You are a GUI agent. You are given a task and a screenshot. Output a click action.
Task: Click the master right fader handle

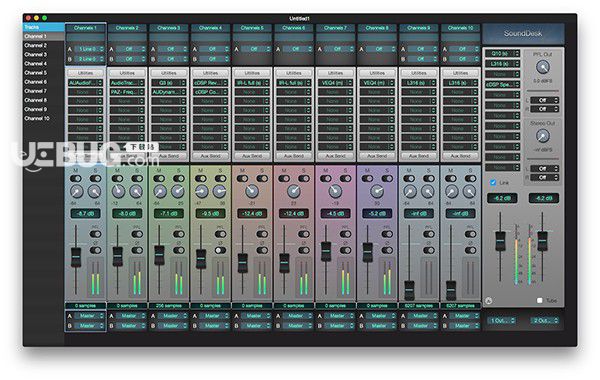(x=542, y=241)
